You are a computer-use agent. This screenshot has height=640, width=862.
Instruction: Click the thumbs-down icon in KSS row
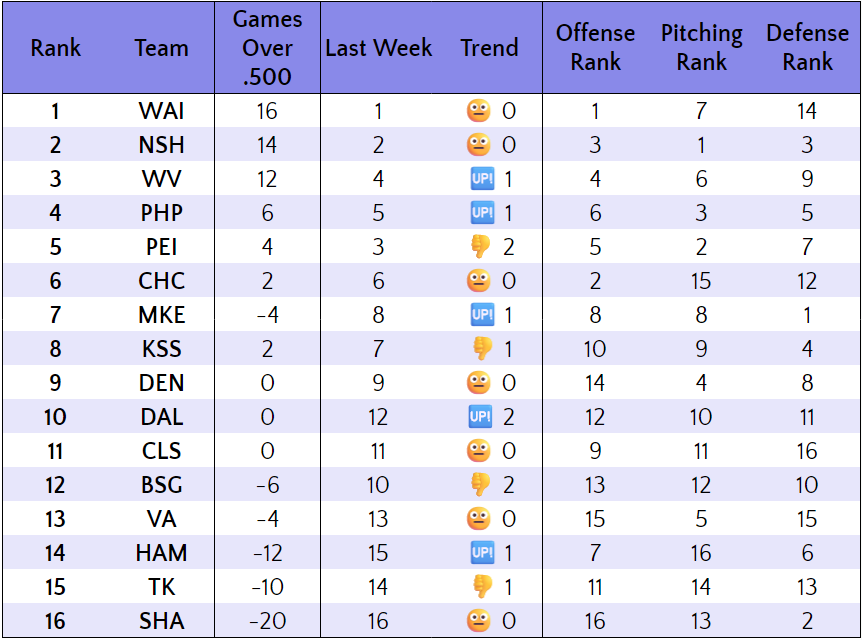point(481,349)
